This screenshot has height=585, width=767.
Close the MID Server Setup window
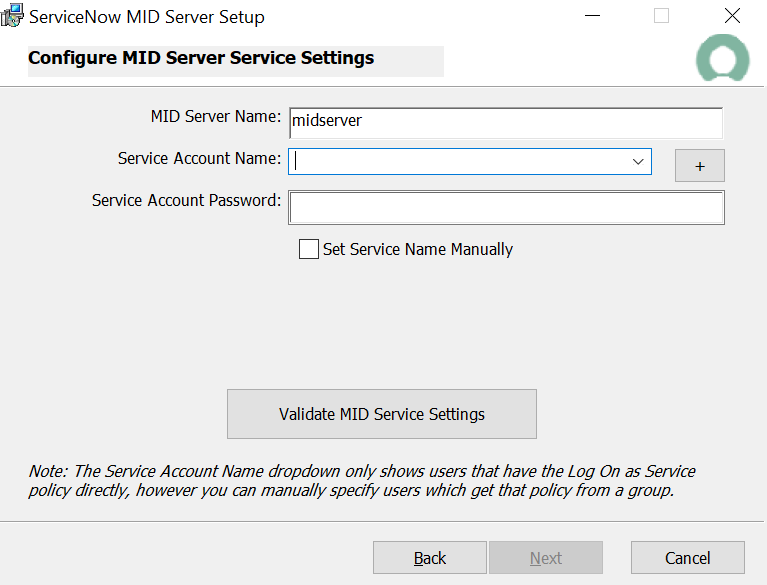coord(732,16)
